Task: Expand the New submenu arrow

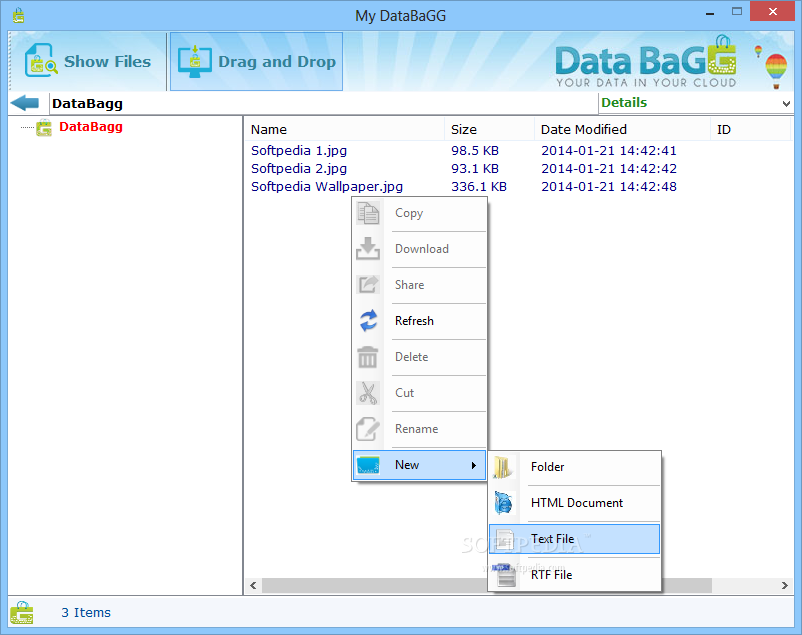Action: [474, 465]
